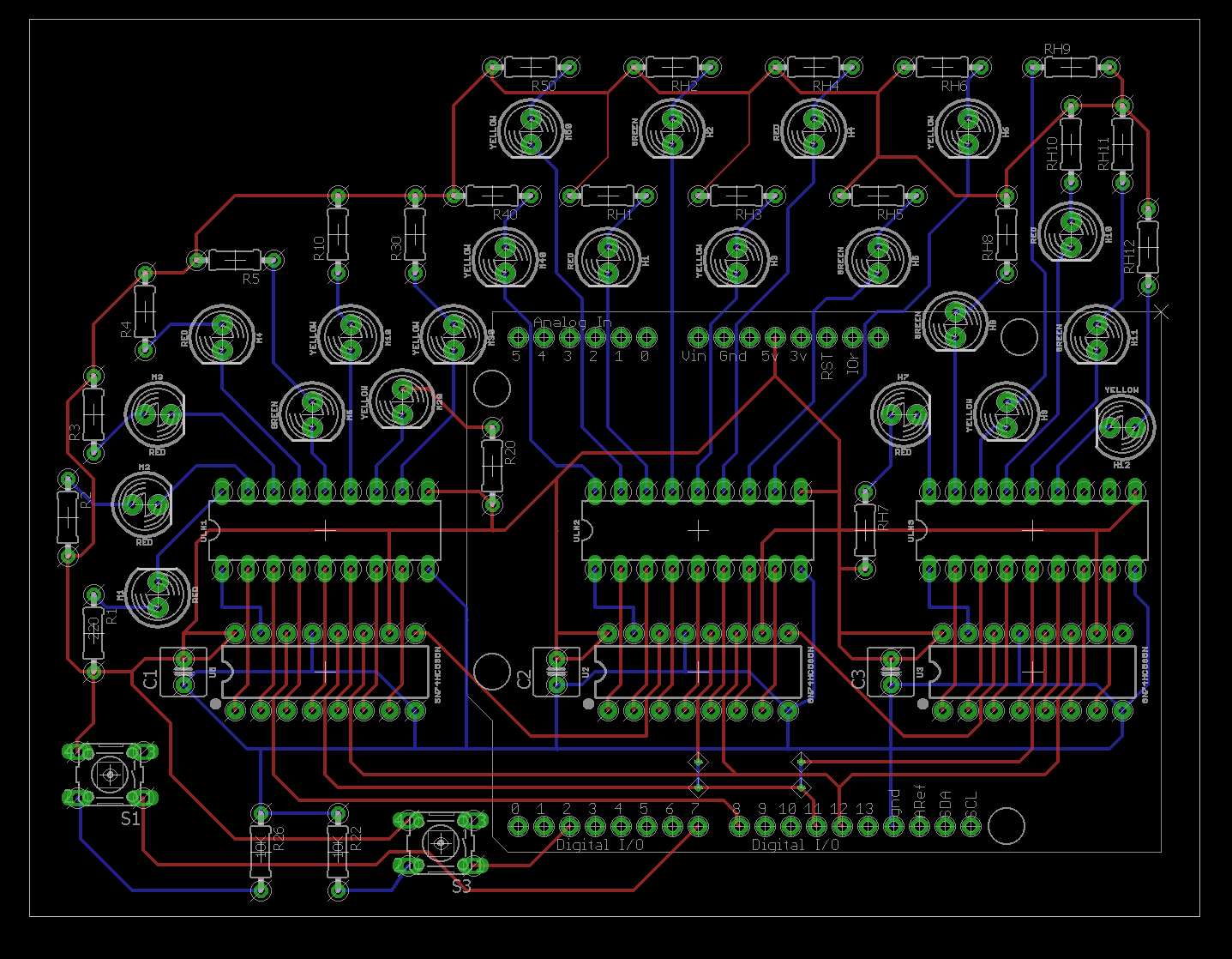Select the Gnd power pin label

click(x=733, y=356)
